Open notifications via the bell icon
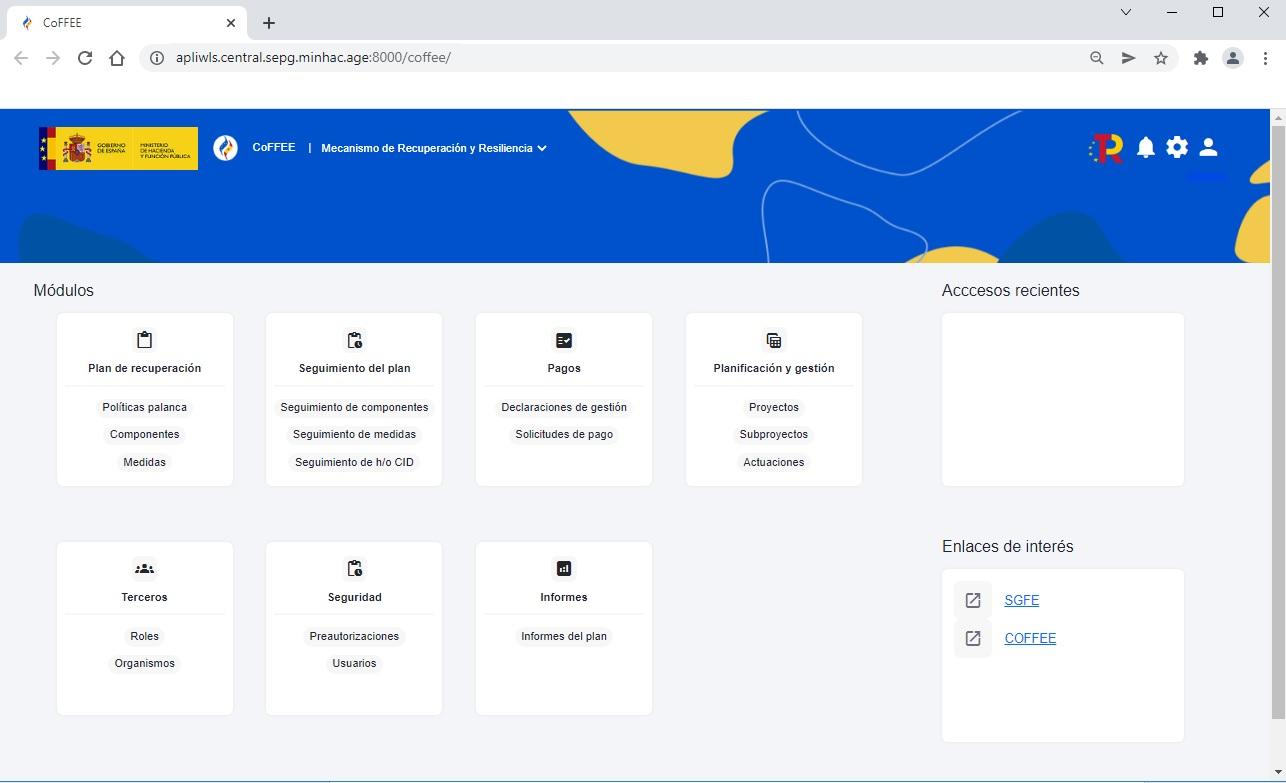The image size is (1286, 783). tap(1146, 147)
